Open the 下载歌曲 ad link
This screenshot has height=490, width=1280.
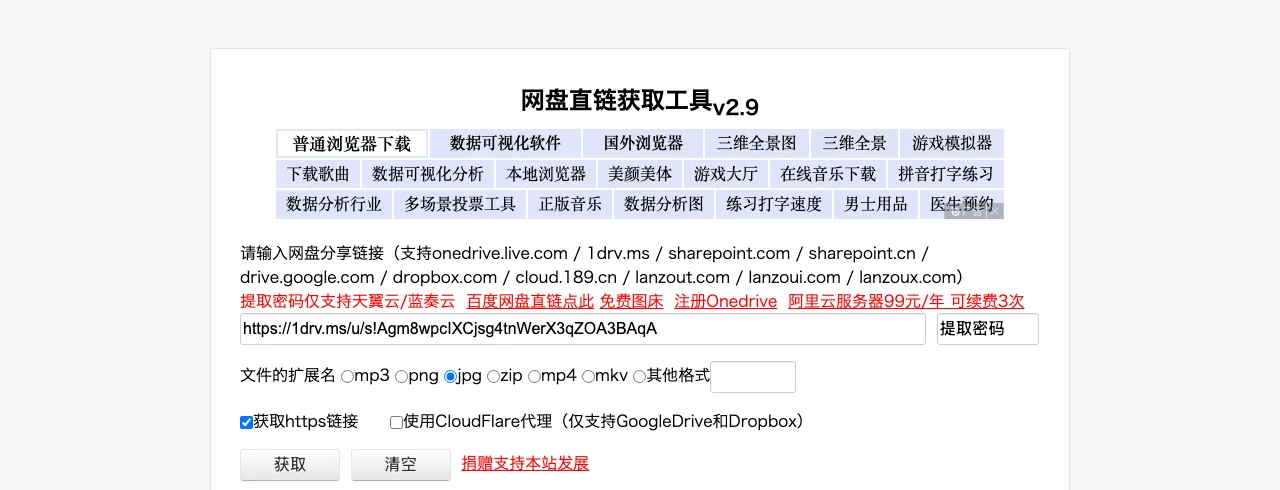318,174
